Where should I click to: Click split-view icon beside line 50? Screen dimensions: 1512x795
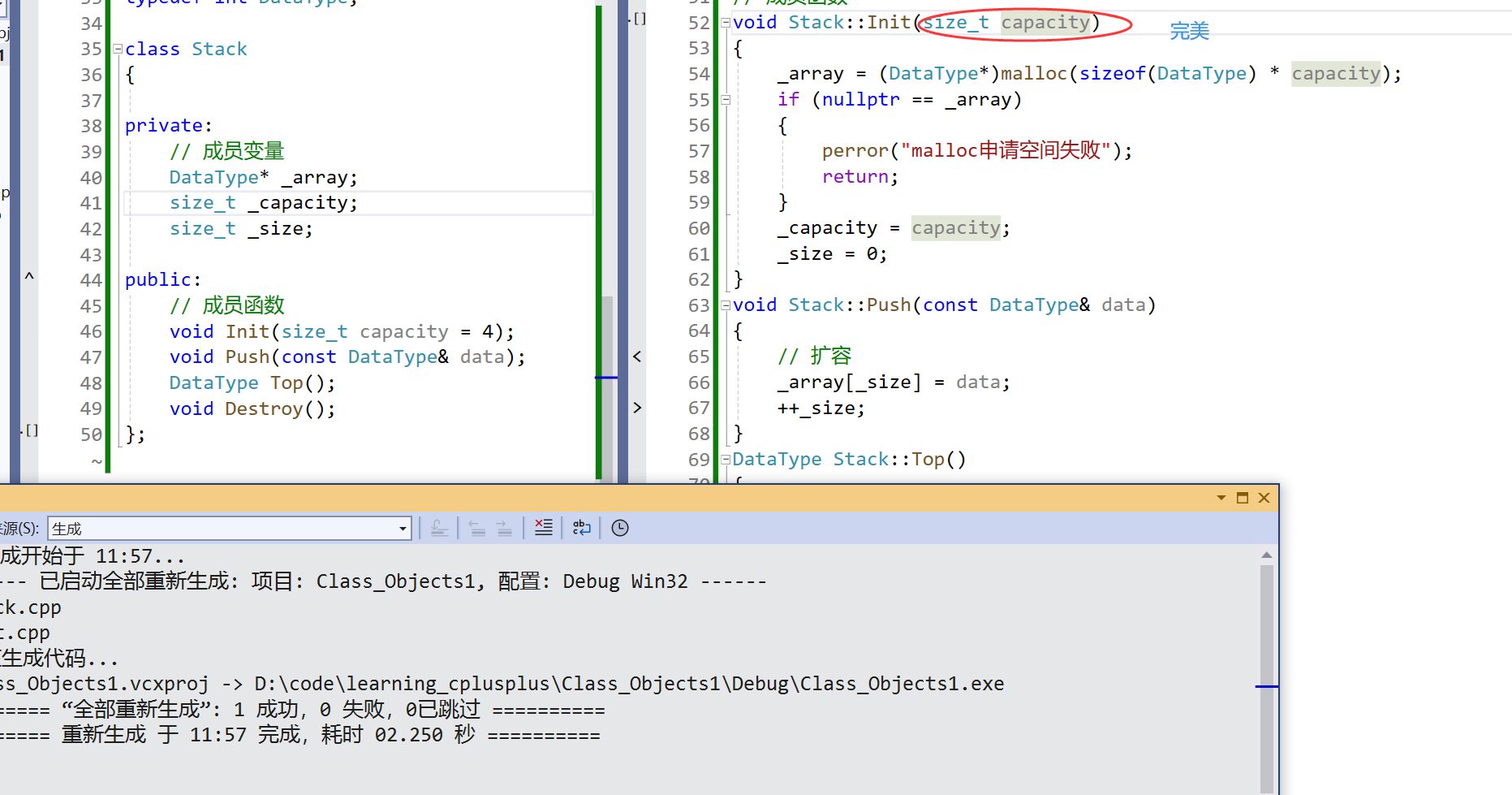tap(30, 430)
